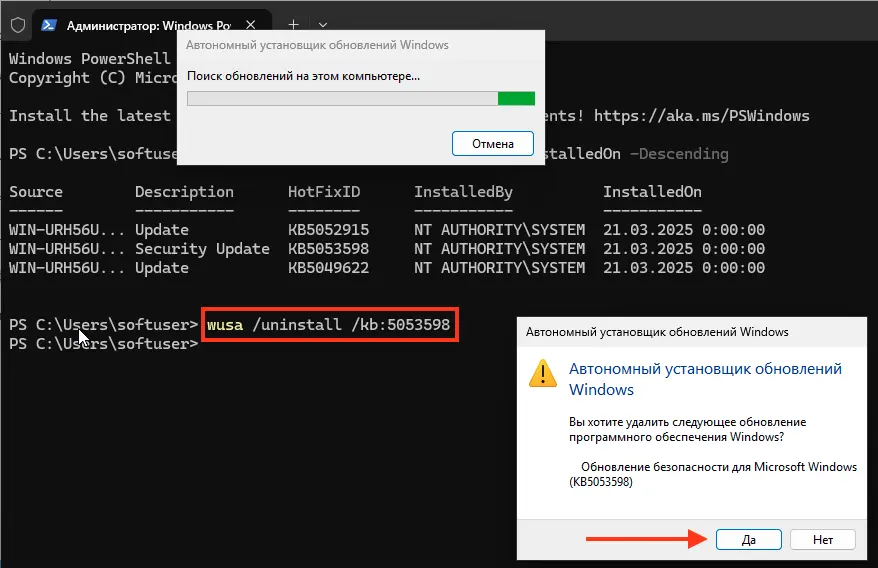
Task: Click the last empty PowerShell prompt line
Action: (x=100, y=344)
